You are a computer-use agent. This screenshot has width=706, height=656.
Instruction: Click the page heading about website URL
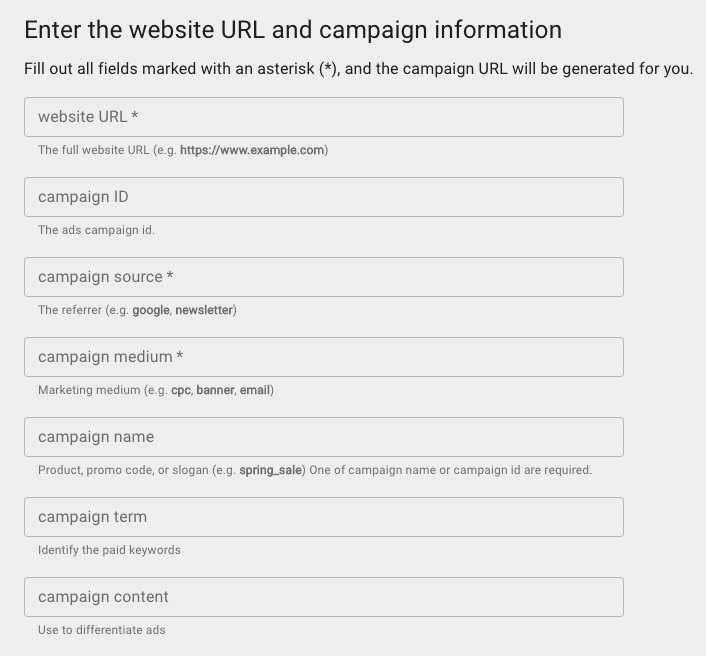pos(292,30)
